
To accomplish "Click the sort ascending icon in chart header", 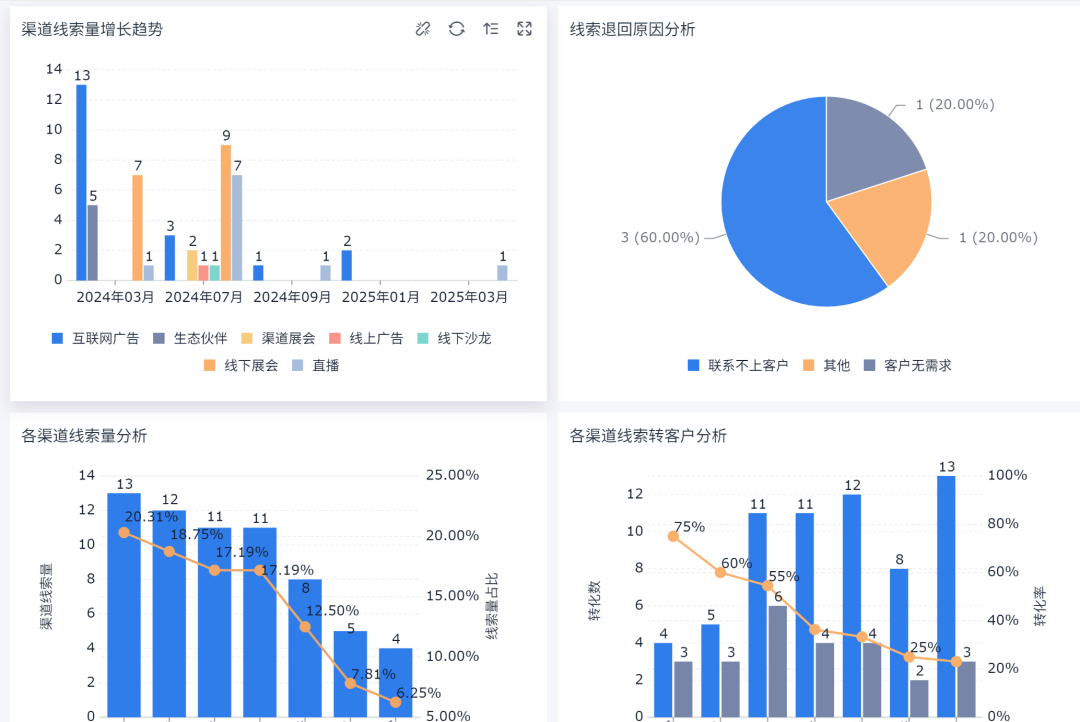I will pyautogui.click(x=491, y=29).
